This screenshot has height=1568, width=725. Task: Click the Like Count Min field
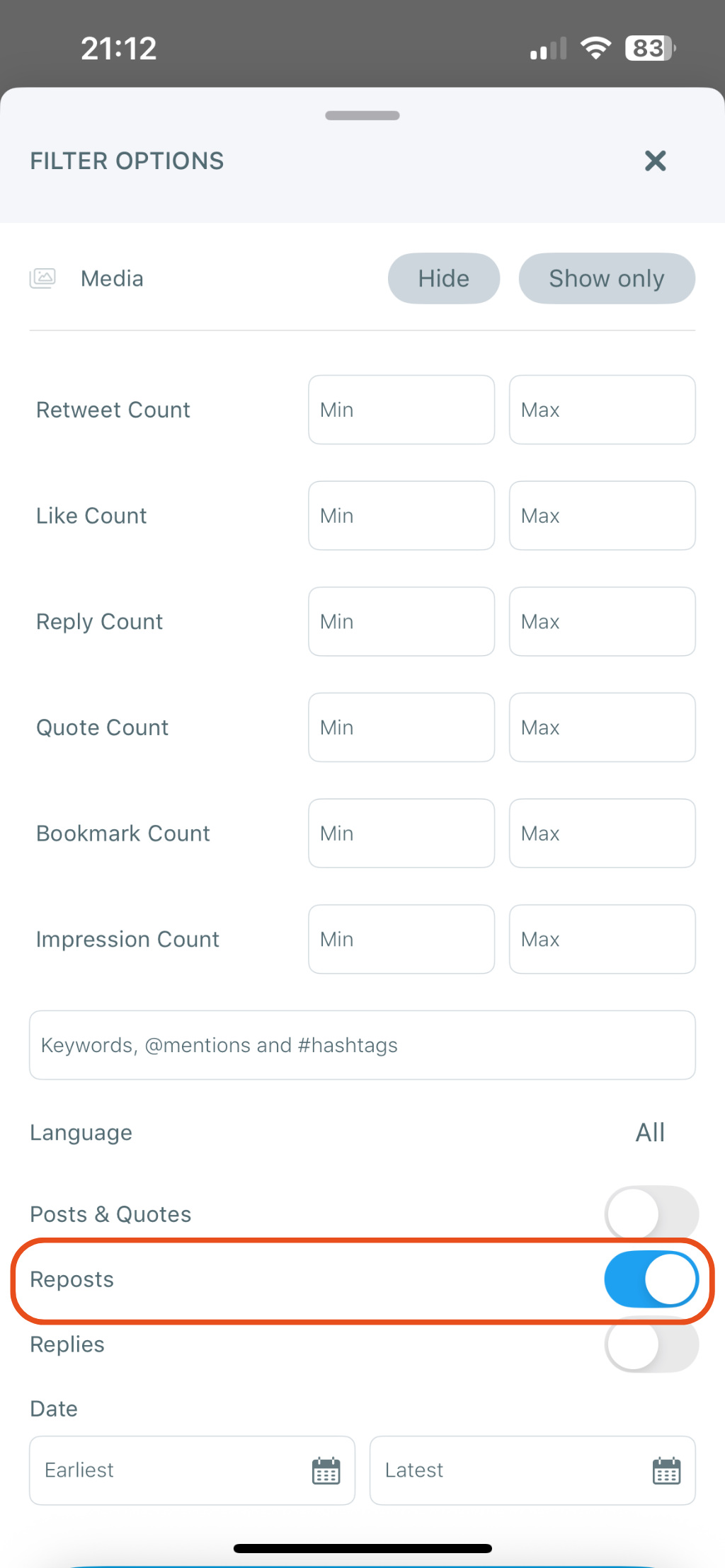click(401, 515)
